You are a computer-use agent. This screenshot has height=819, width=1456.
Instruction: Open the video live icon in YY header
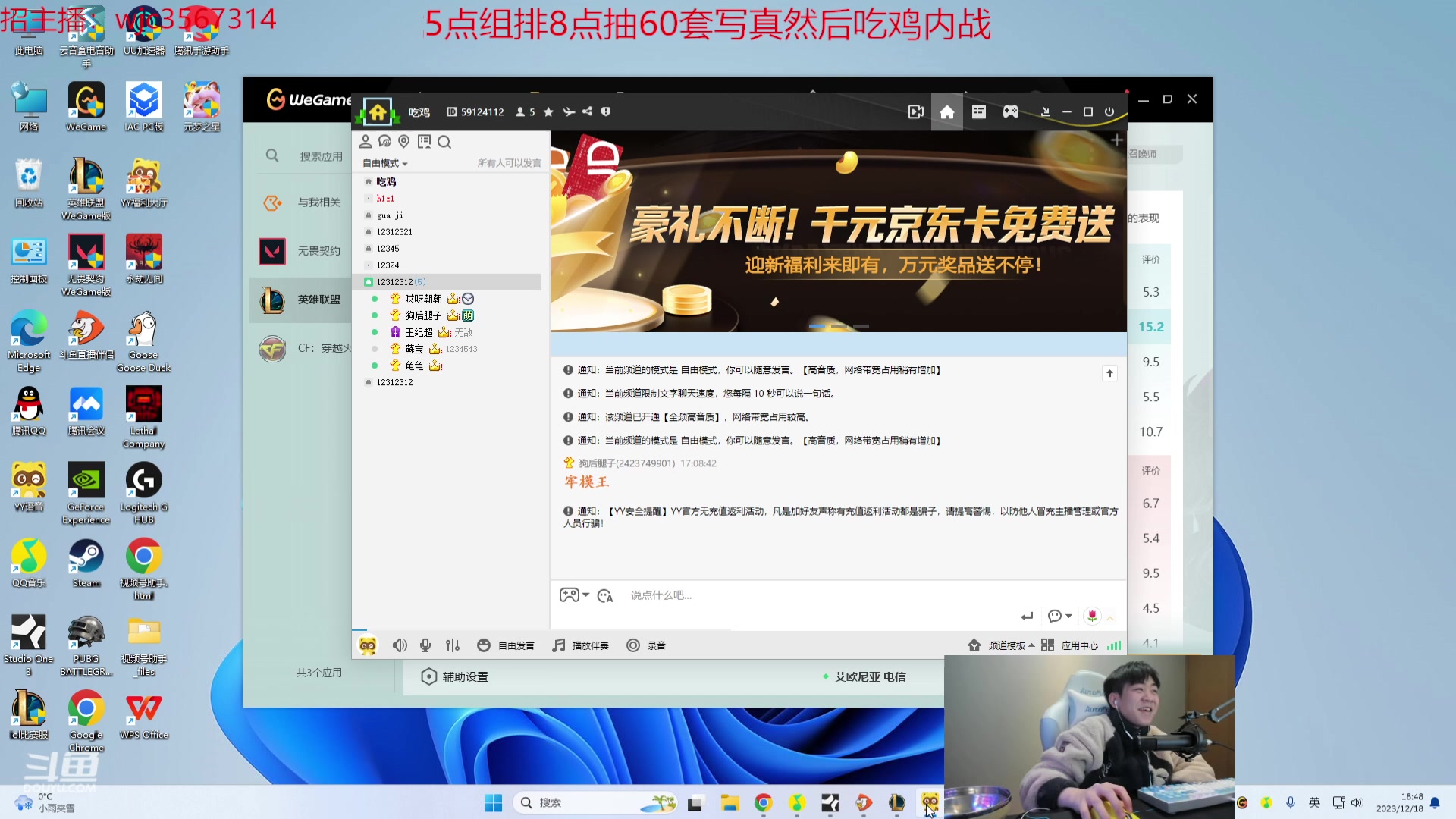click(x=916, y=112)
